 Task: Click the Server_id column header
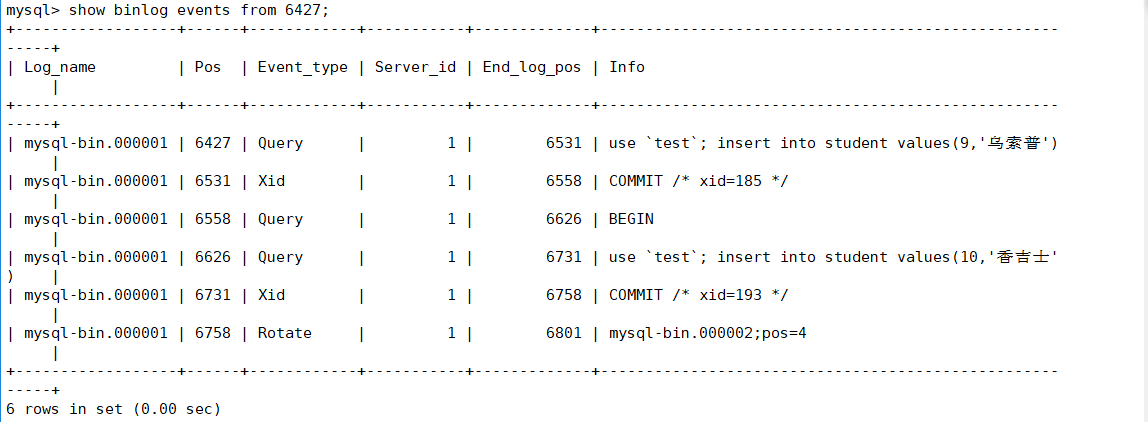click(415, 67)
